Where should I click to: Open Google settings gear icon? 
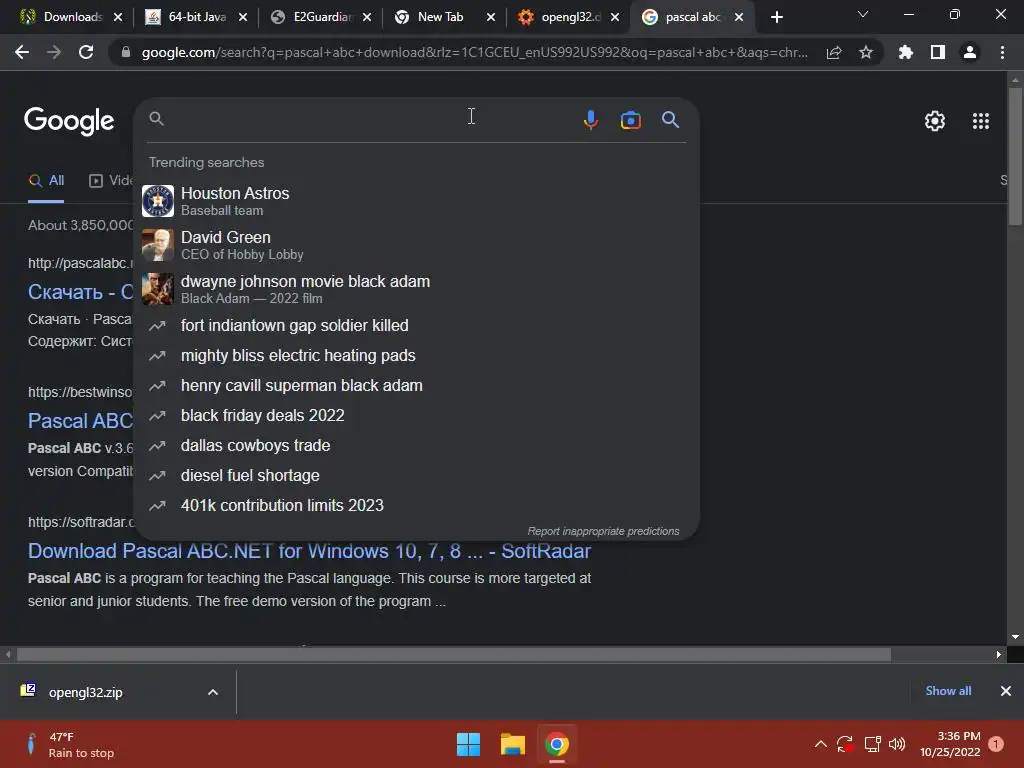pos(935,121)
